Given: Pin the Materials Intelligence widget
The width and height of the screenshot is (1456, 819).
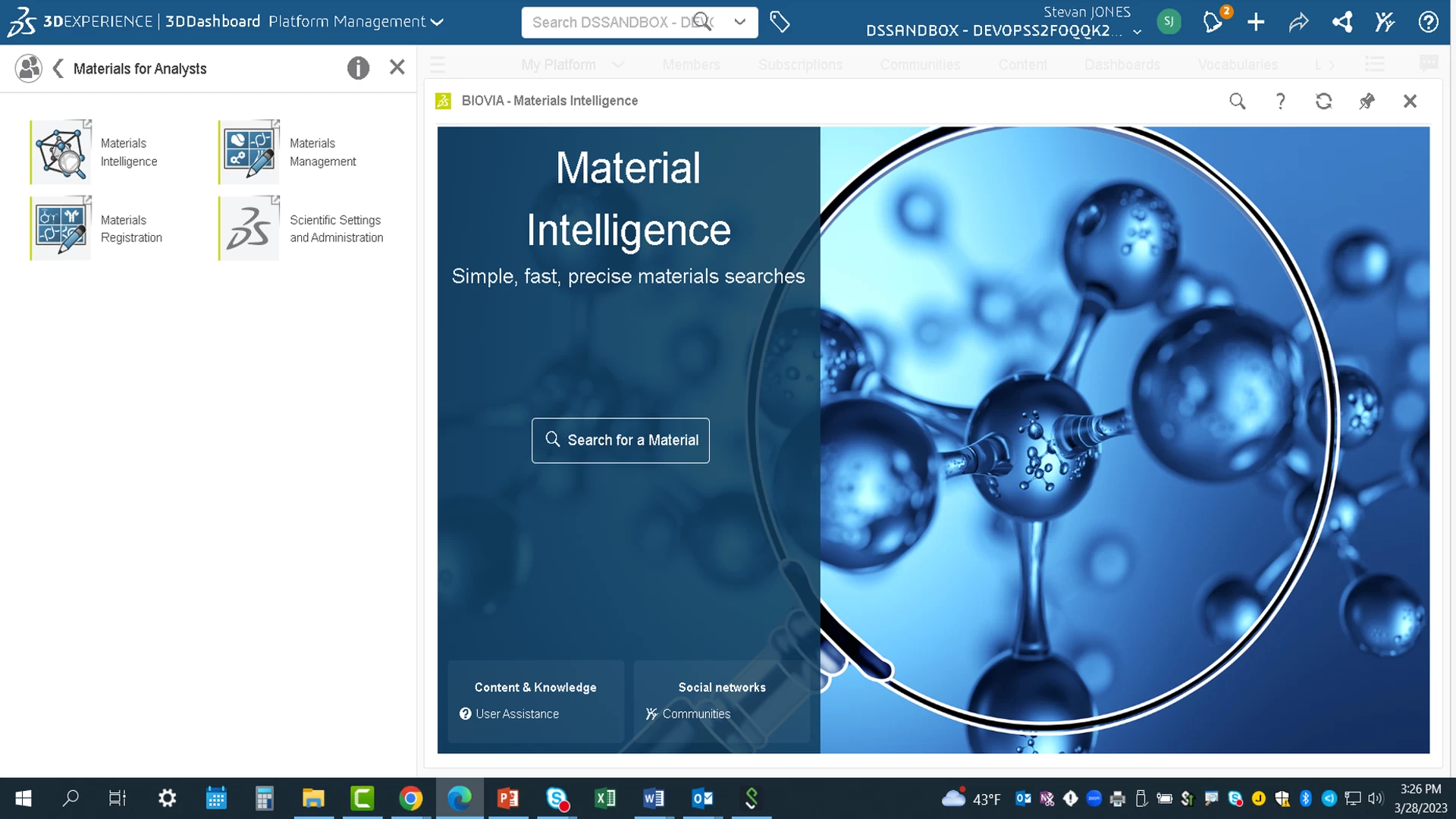Looking at the screenshot, I should (x=1367, y=101).
